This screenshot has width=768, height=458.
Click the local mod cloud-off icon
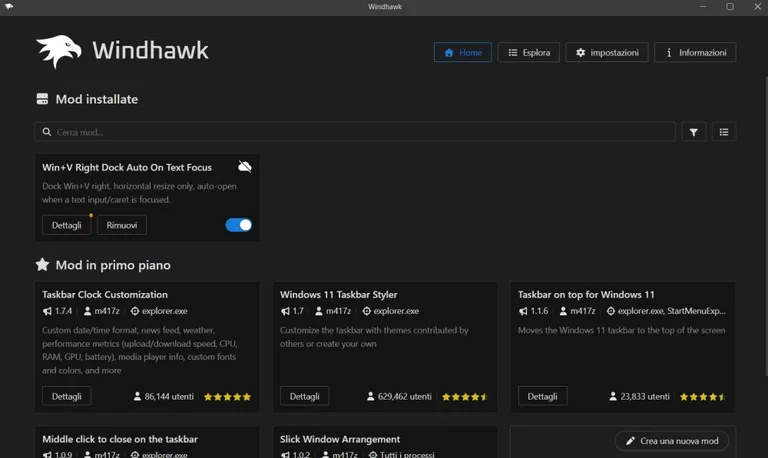(x=245, y=167)
